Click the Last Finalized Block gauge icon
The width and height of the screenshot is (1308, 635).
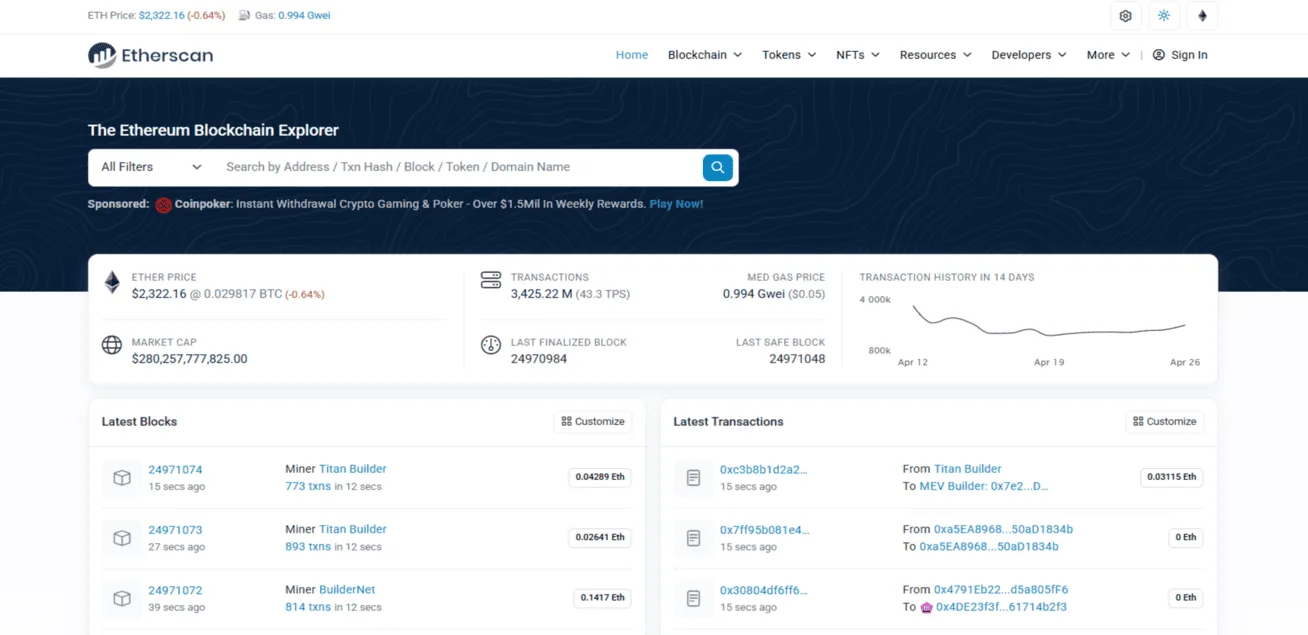[x=490, y=346]
